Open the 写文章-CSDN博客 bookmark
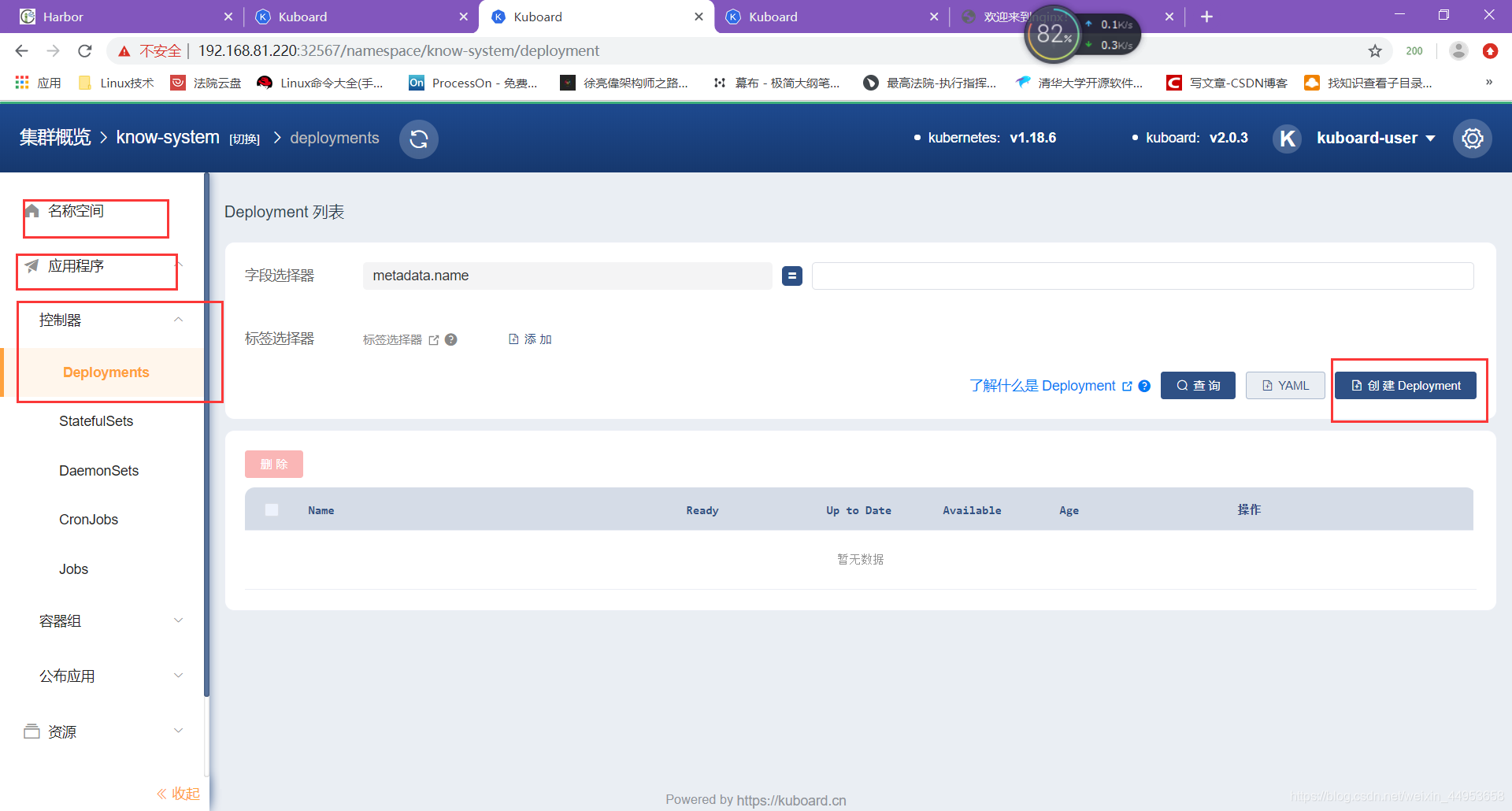Image resolution: width=1512 pixels, height=811 pixels. point(1227,83)
